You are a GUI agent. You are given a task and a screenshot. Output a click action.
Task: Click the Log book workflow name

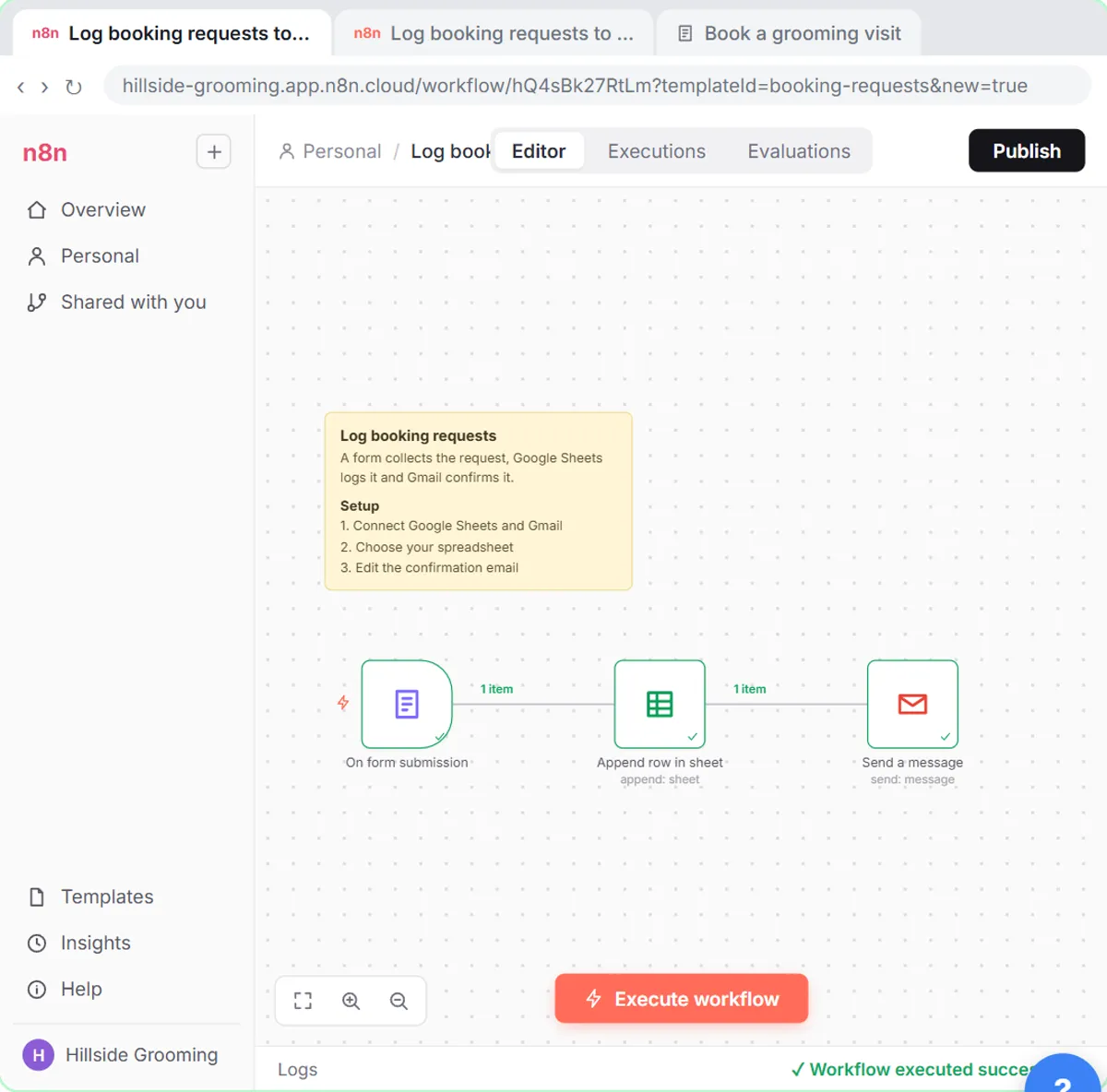tap(450, 151)
